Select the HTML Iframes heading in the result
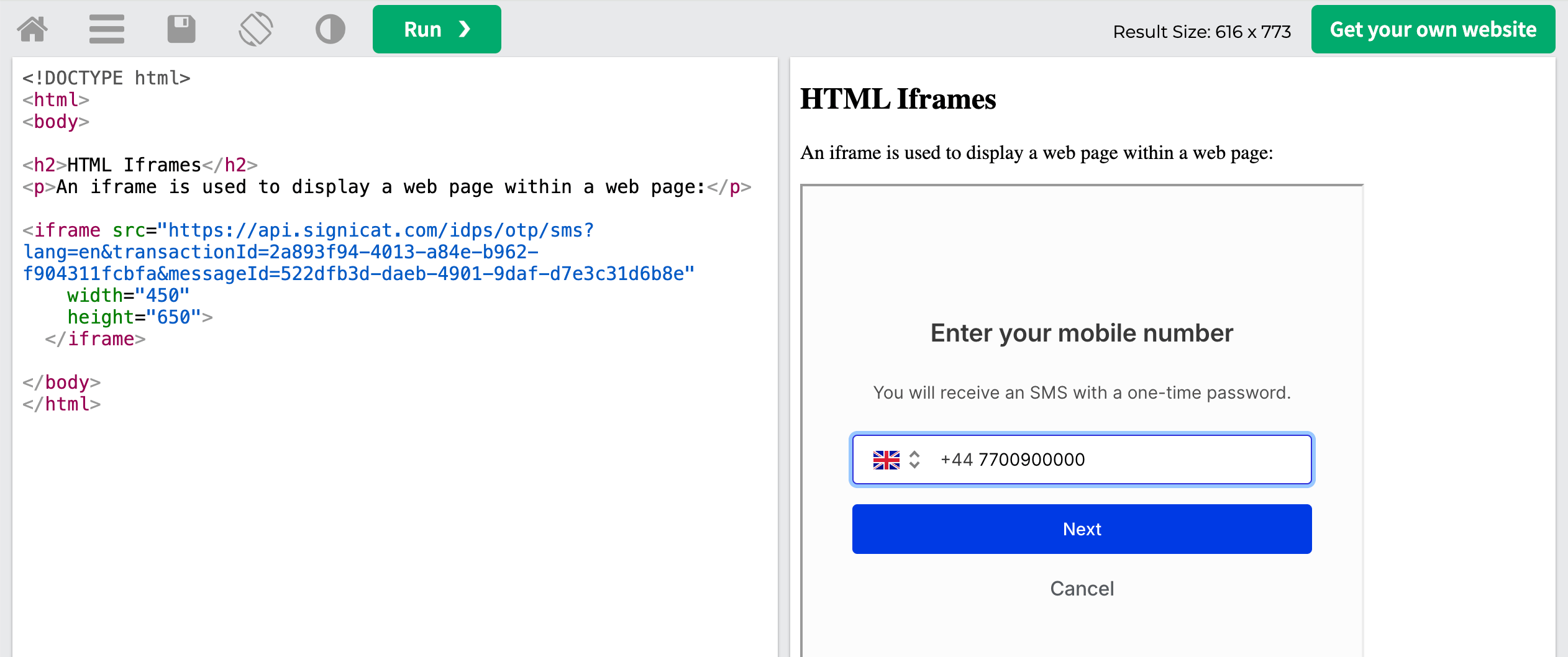The height and width of the screenshot is (657, 1568). [x=897, y=98]
